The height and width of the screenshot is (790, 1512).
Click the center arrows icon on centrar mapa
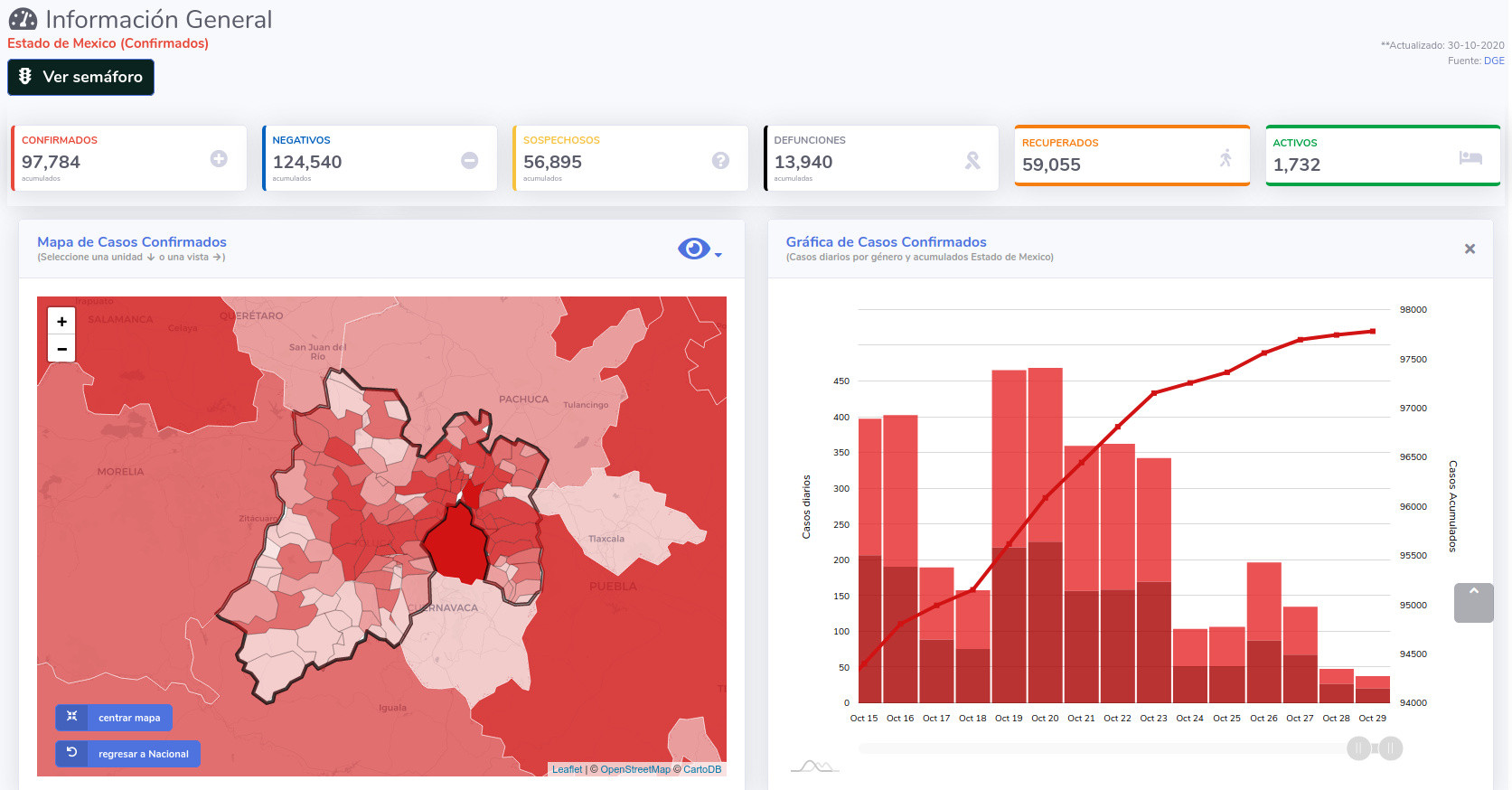[x=71, y=717]
